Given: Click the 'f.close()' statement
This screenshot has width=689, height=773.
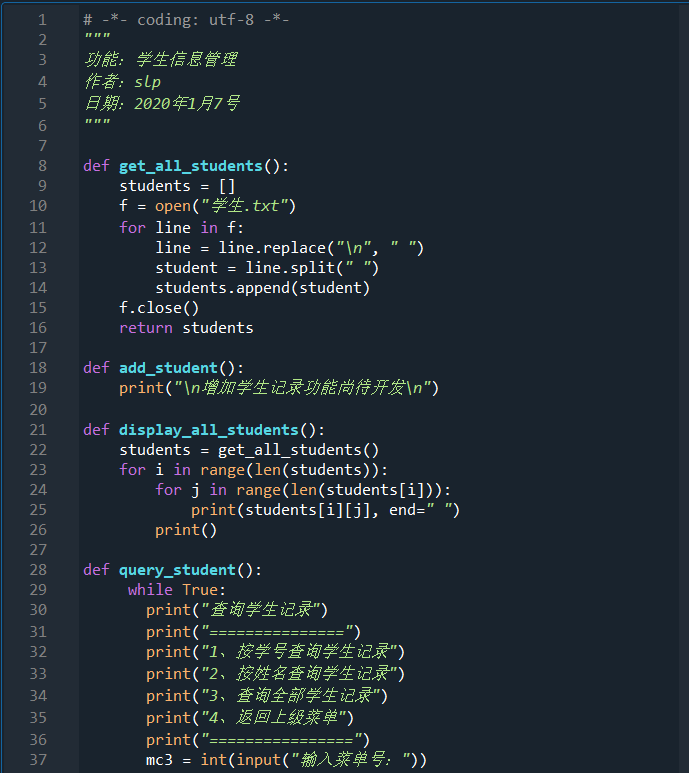Looking at the screenshot, I should point(159,308).
